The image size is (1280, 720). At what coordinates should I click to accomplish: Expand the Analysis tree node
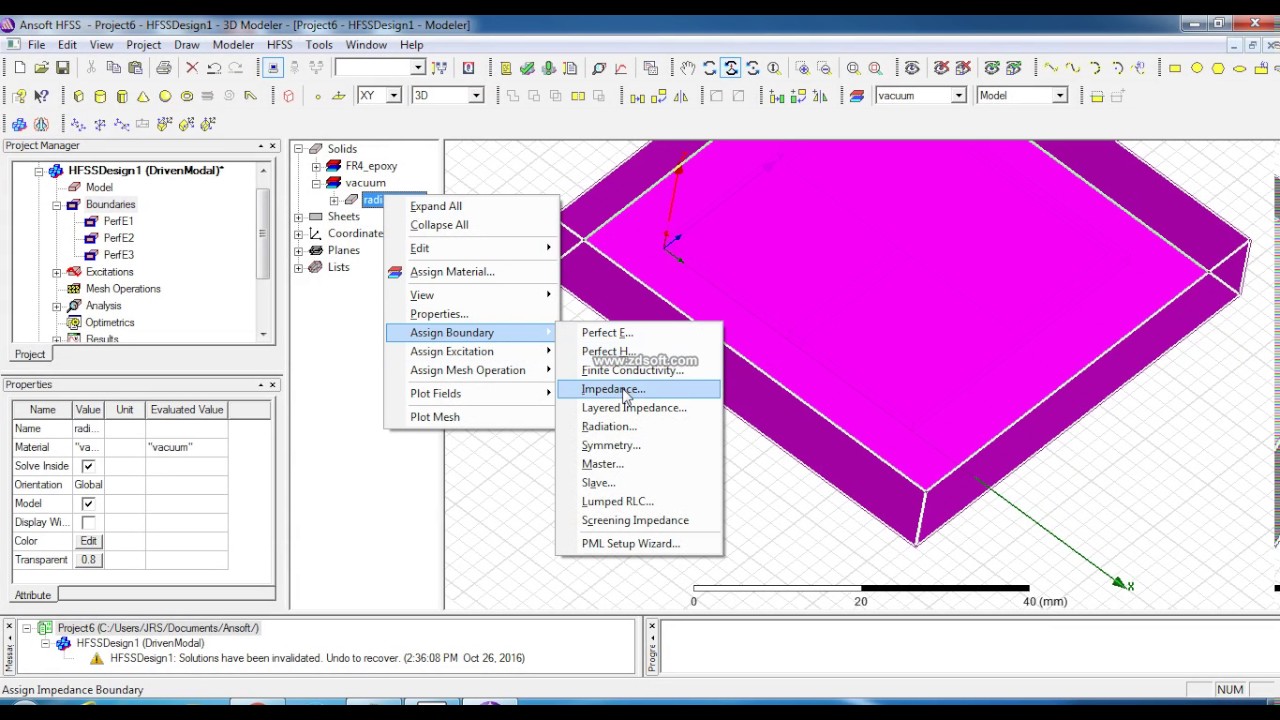coord(57,306)
